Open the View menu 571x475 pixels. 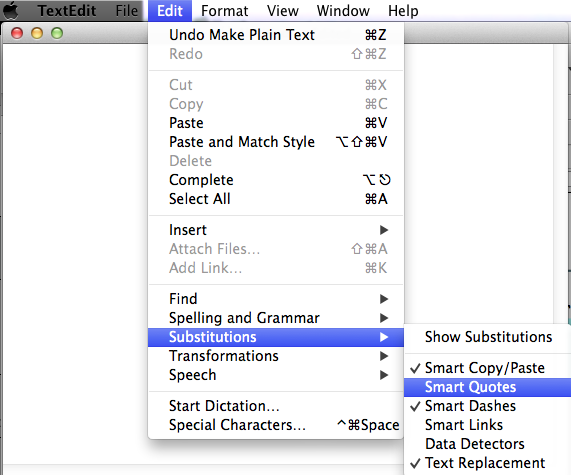283,11
